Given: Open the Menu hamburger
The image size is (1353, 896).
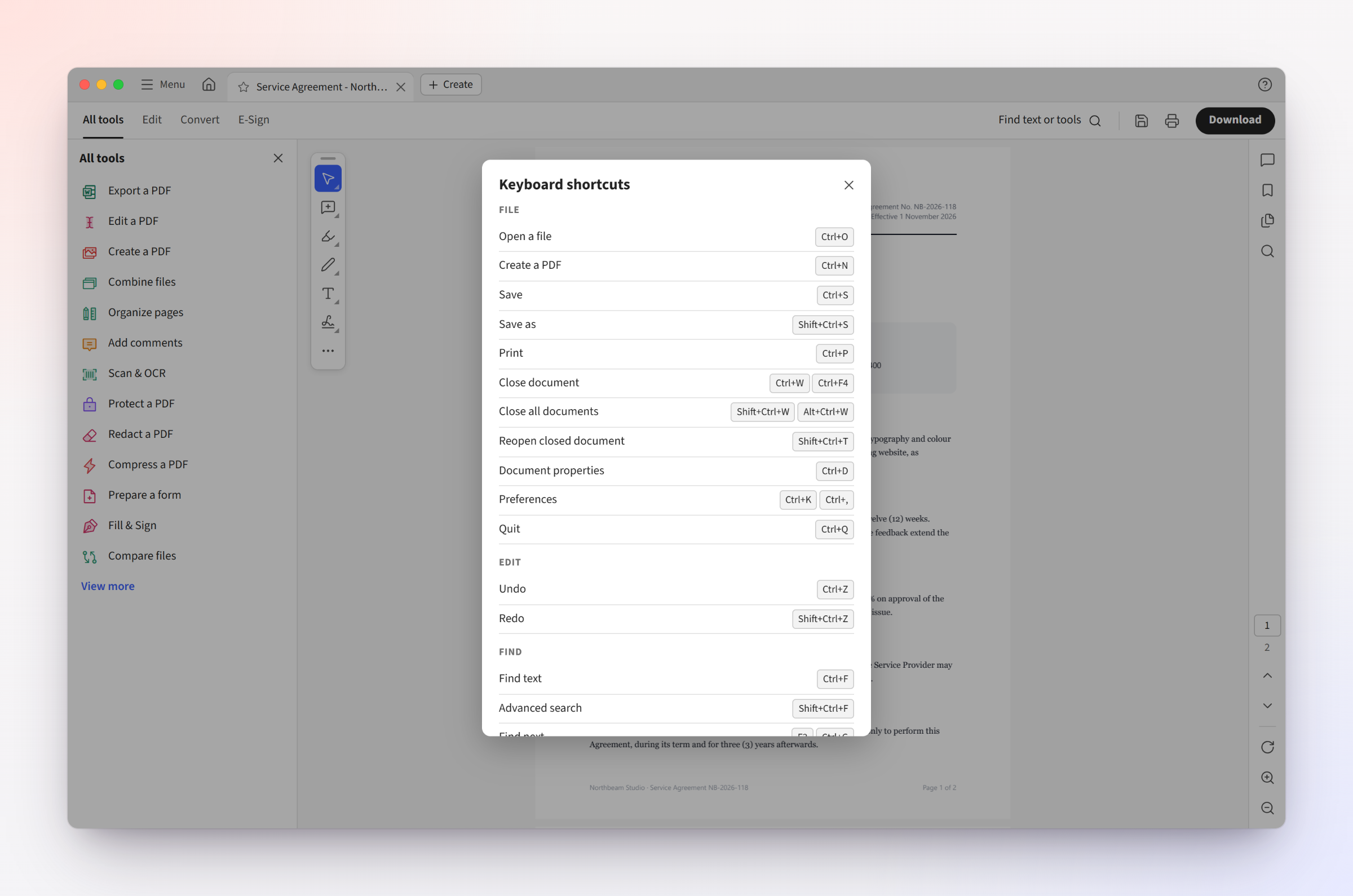Looking at the screenshot, I should [x=163, y=85].
